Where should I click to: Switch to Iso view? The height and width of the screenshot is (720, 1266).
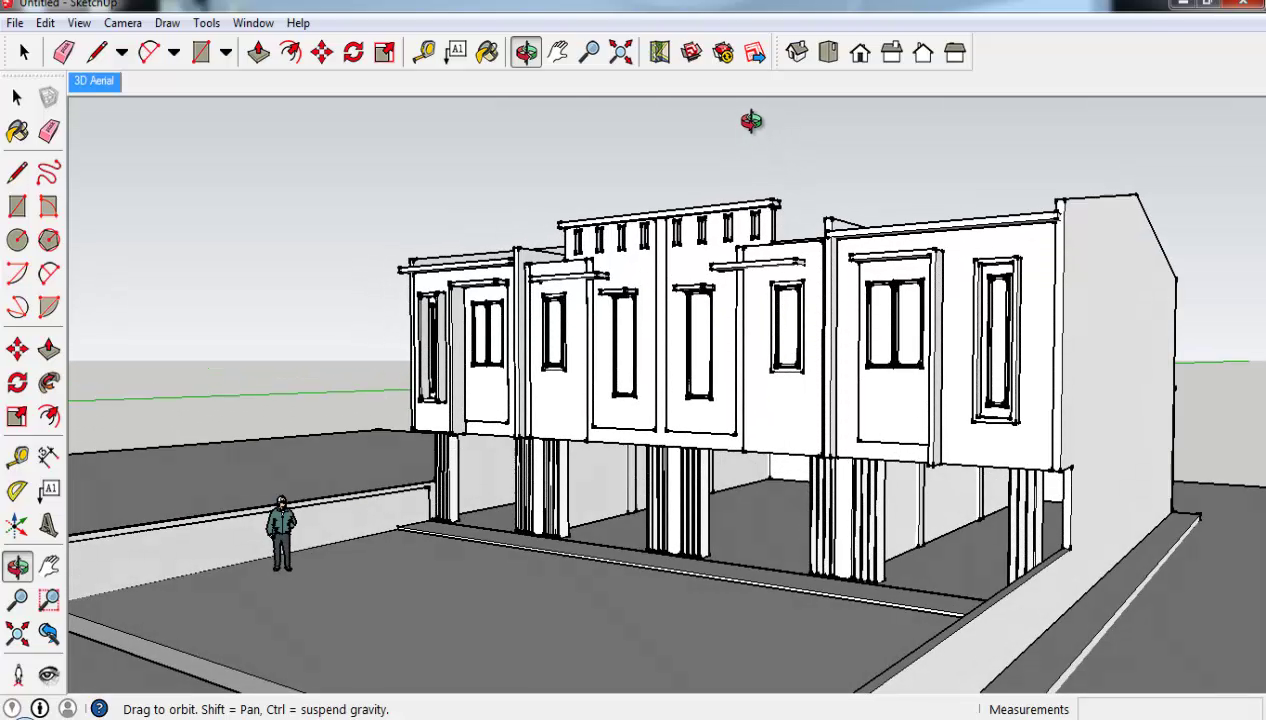797,52
